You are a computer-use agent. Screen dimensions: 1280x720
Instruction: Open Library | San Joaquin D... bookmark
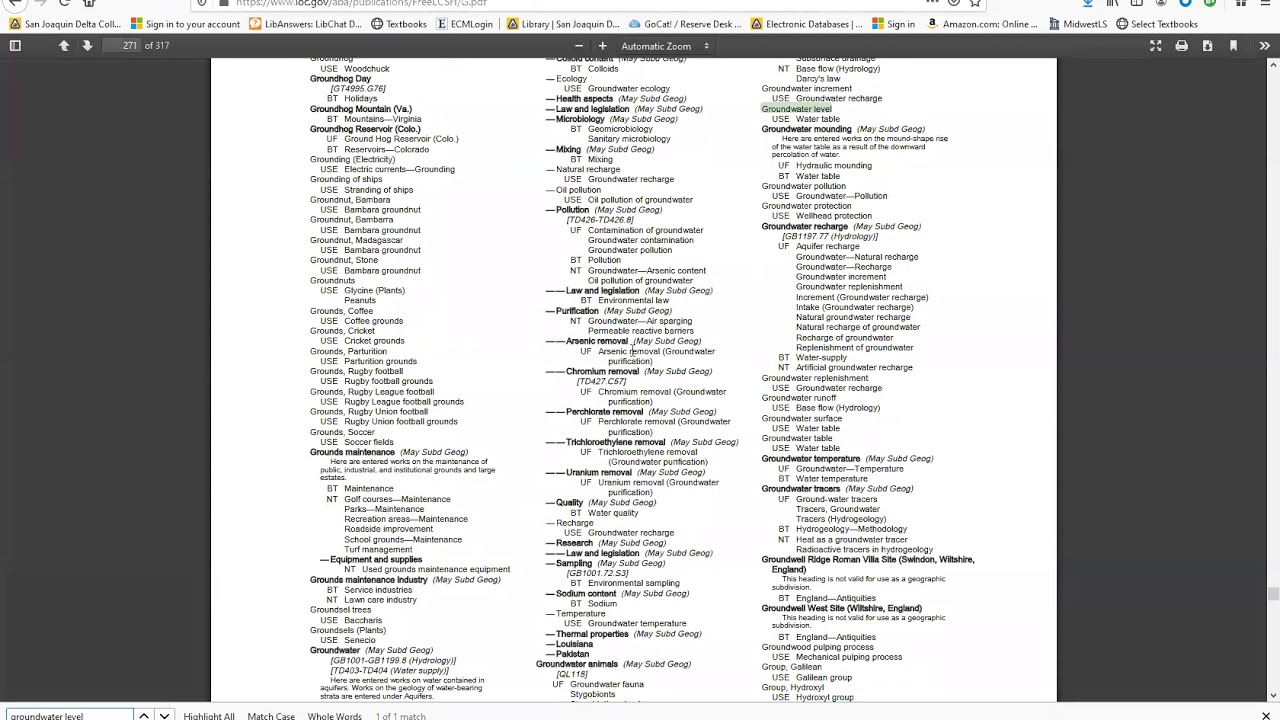click(563, 24)
